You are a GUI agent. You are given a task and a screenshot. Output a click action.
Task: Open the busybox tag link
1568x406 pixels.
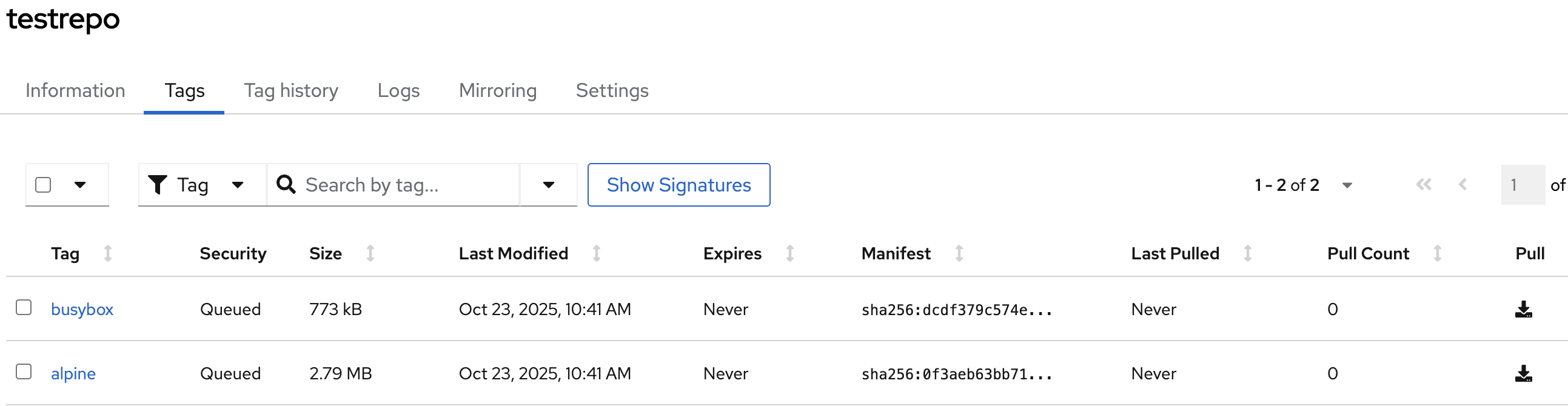point(82,310)
